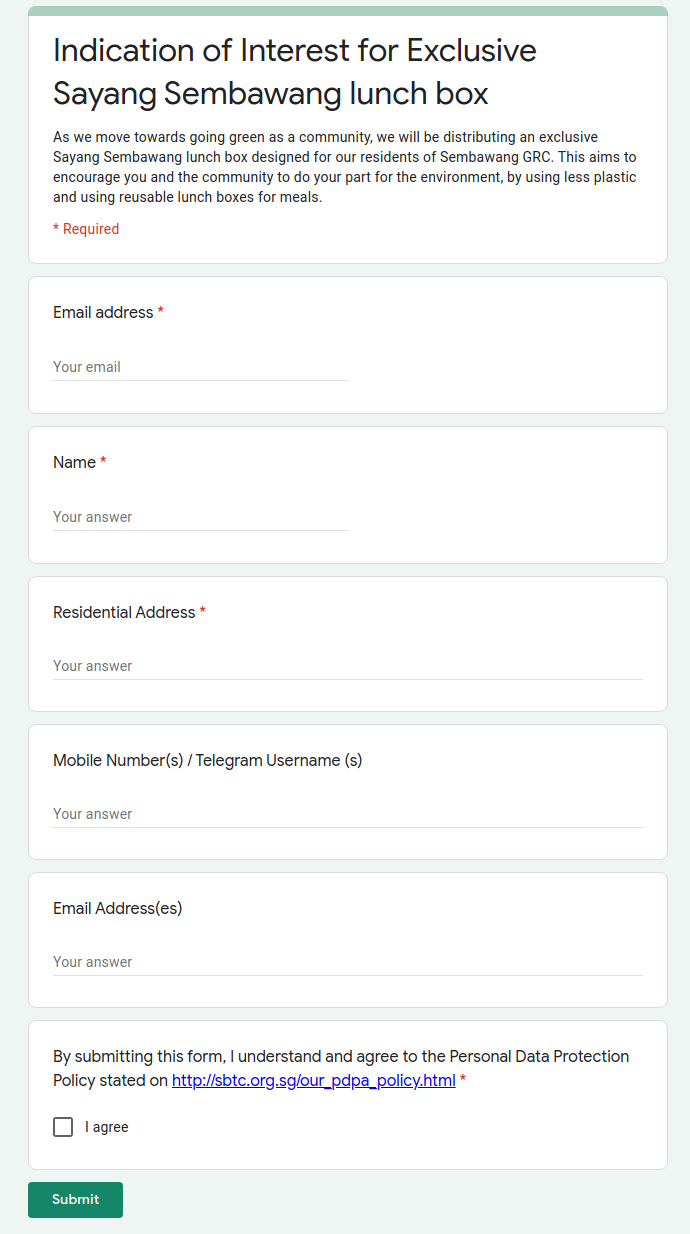
Task: Click the form title heading
Action: (295, 71)
